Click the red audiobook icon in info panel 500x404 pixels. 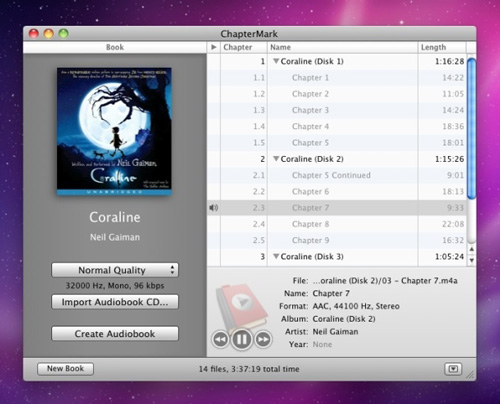242,306
